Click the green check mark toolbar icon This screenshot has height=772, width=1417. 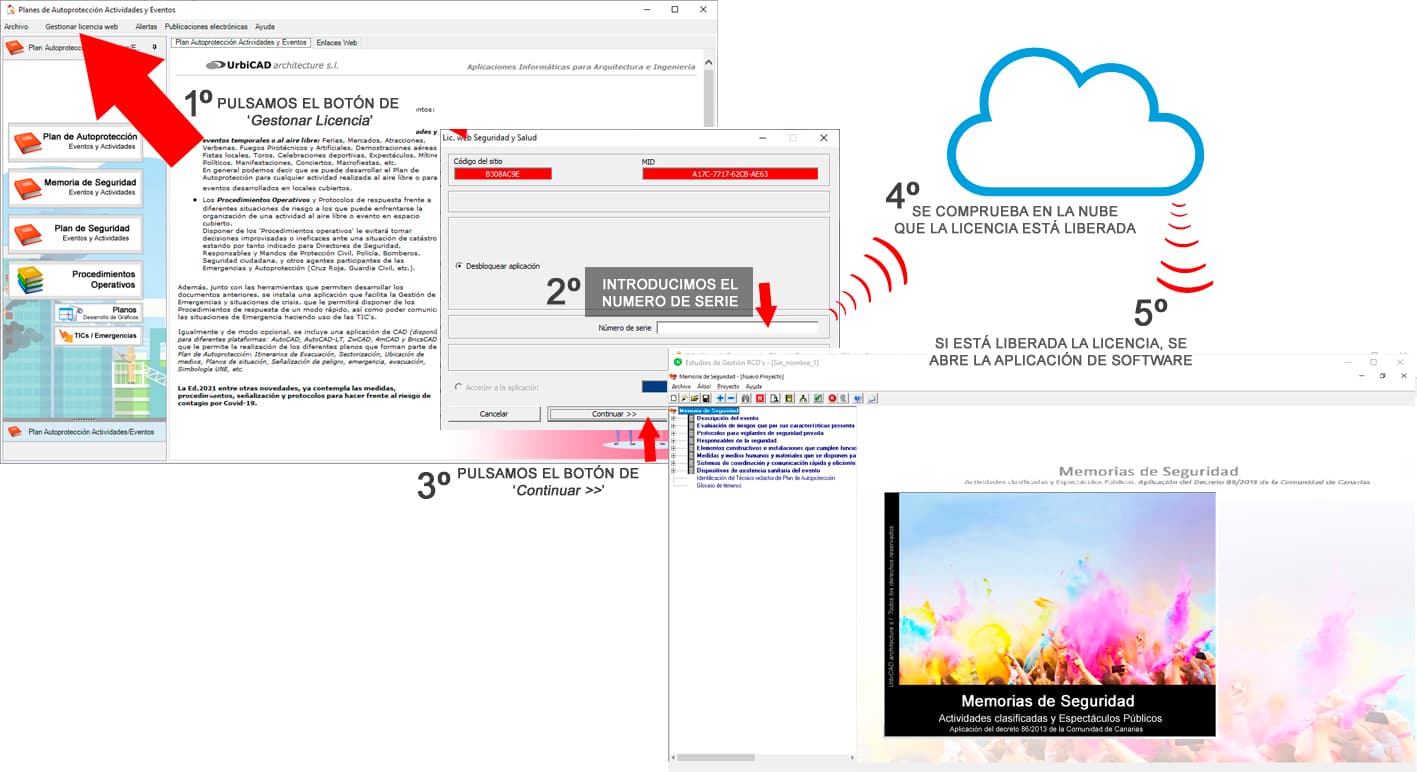coord(818,398)
